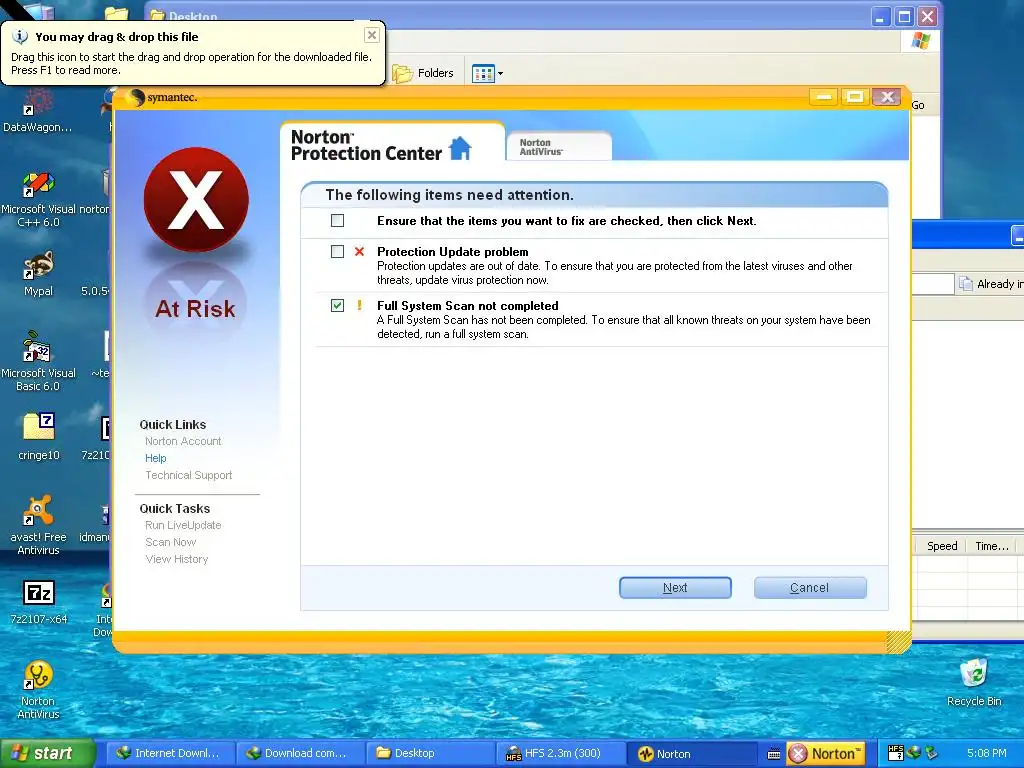
Task: Open the DataWagon desktop shortcut
Action: [37, 112]
